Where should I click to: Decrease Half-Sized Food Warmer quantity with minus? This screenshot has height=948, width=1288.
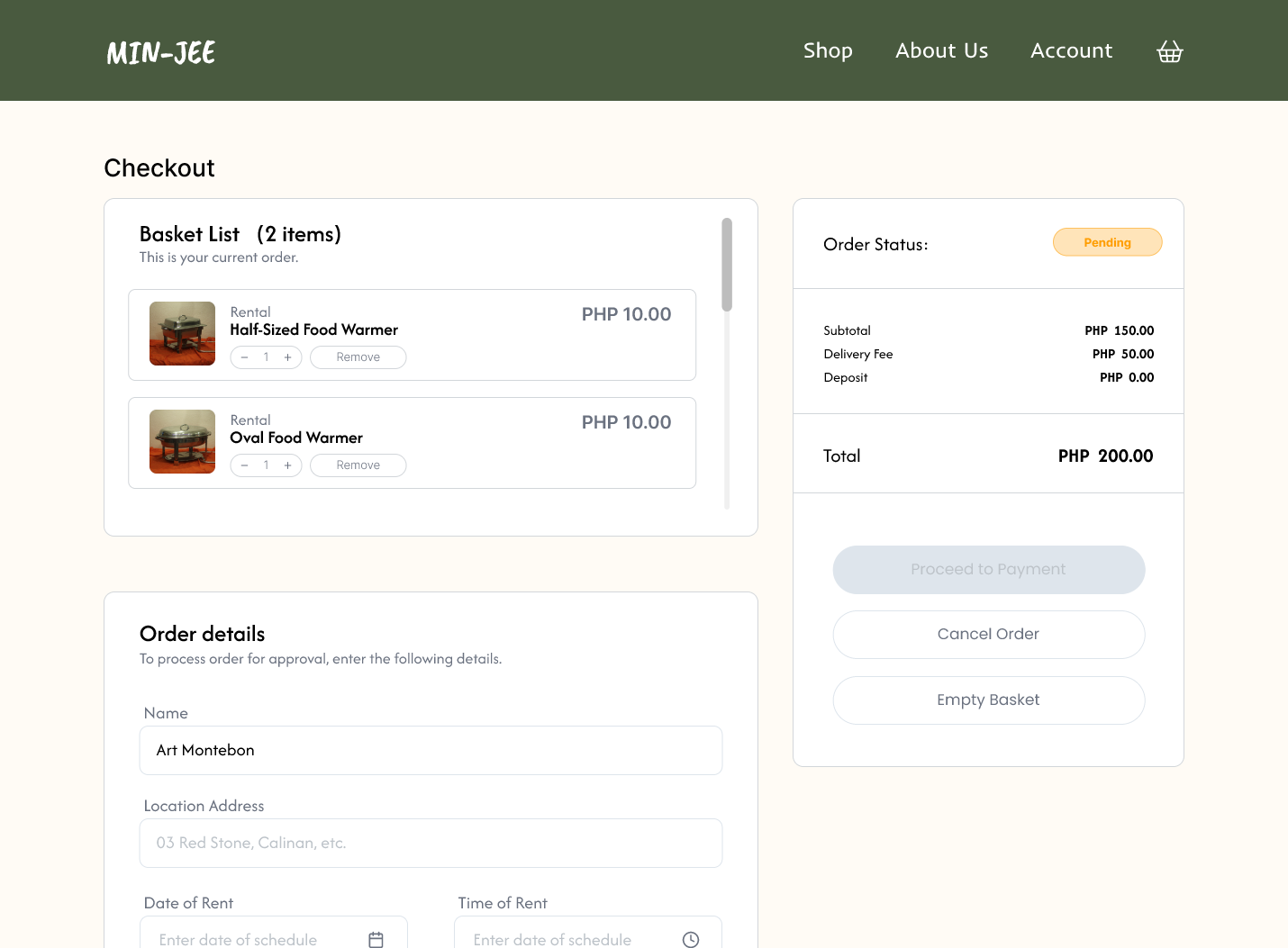(244, 357)
